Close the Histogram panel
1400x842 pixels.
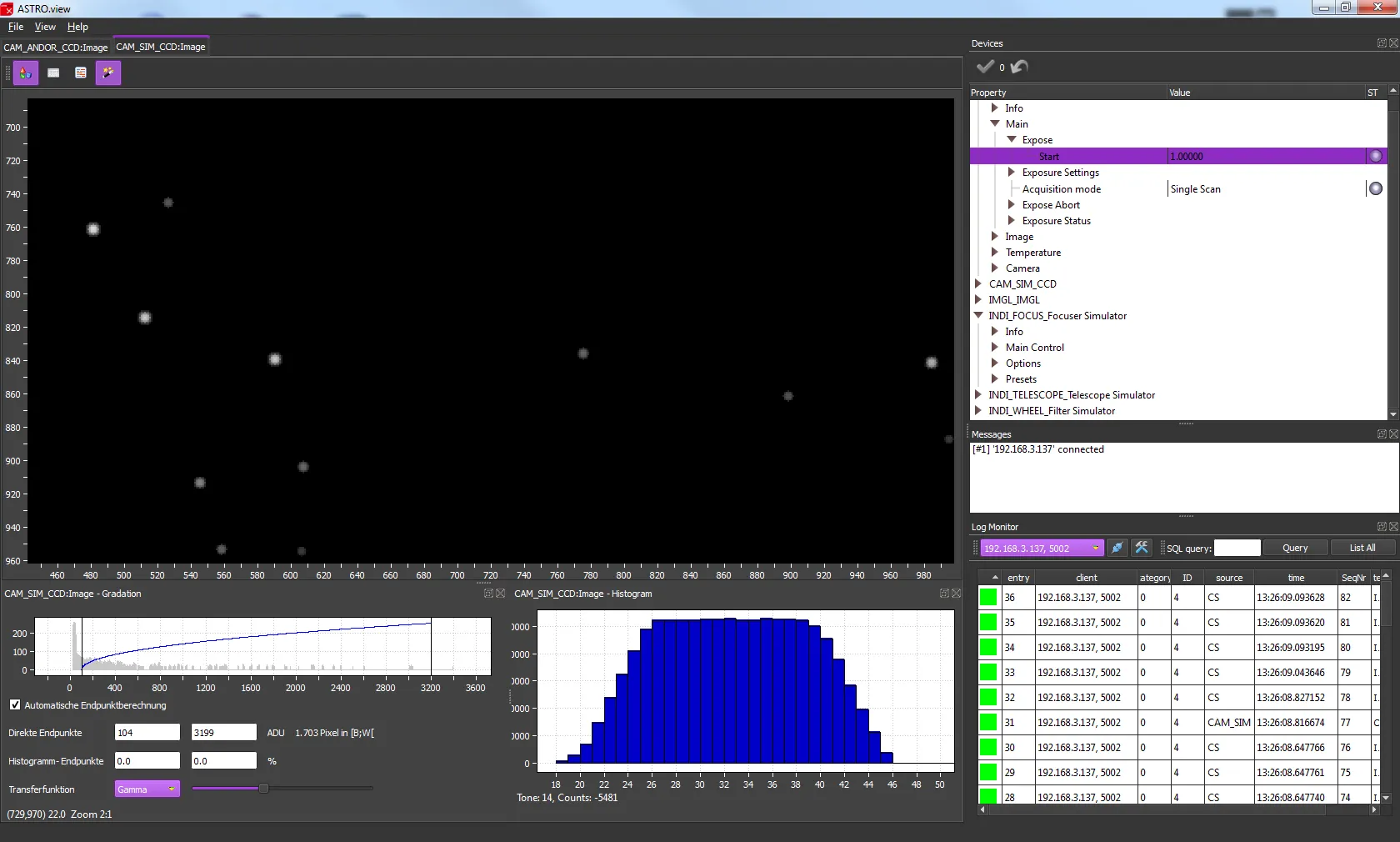957,594
